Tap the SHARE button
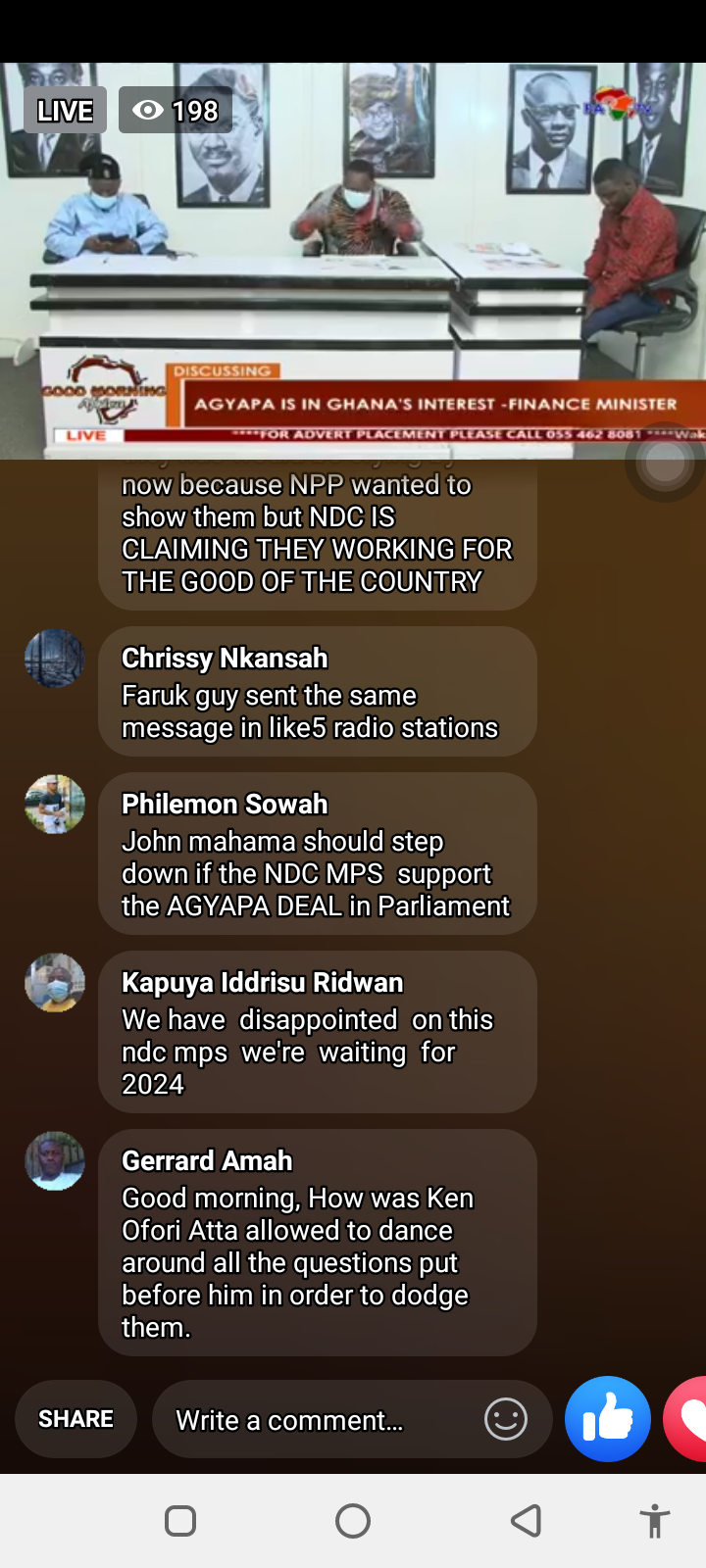706x1568 pixels. pyautogui.click(x=76, y=1419)
